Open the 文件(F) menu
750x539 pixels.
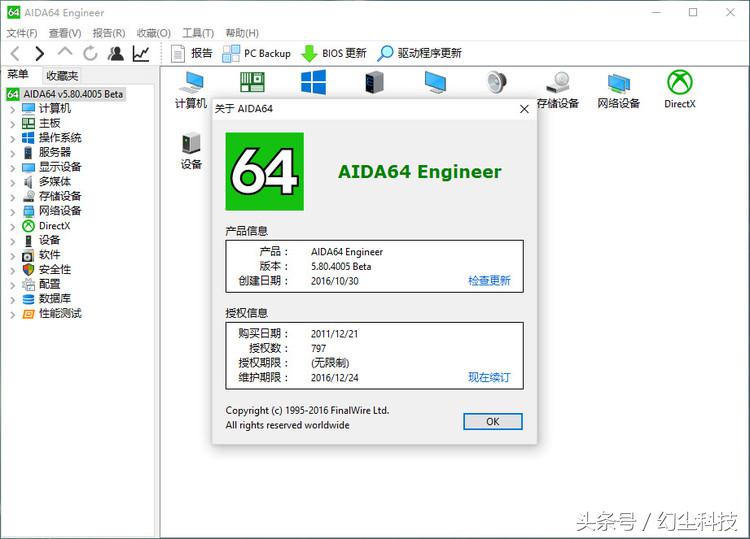[x=22, y=33]
